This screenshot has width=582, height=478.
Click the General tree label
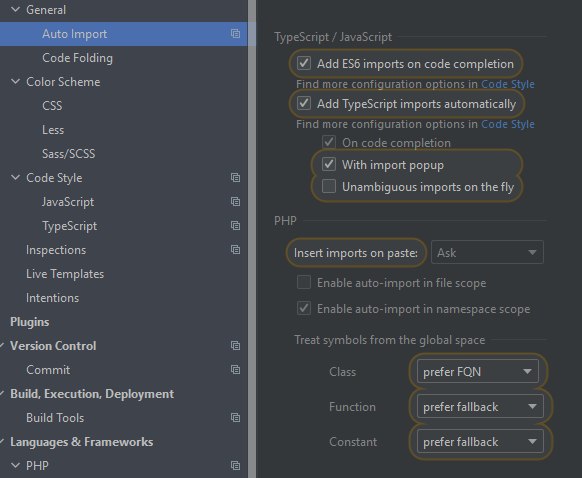[x=46, y=10]
